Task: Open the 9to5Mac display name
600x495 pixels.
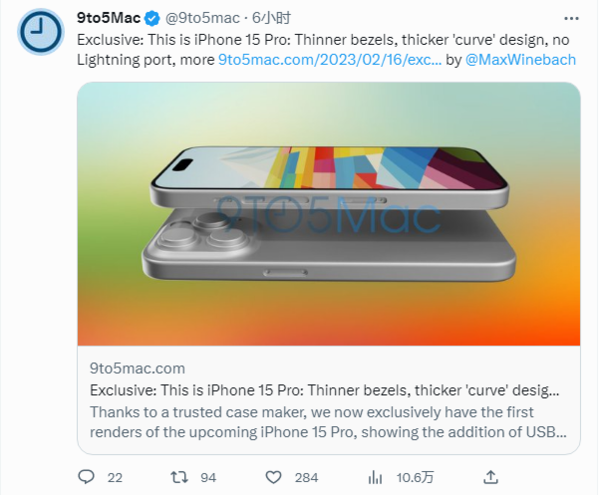Action: point(109,18)
